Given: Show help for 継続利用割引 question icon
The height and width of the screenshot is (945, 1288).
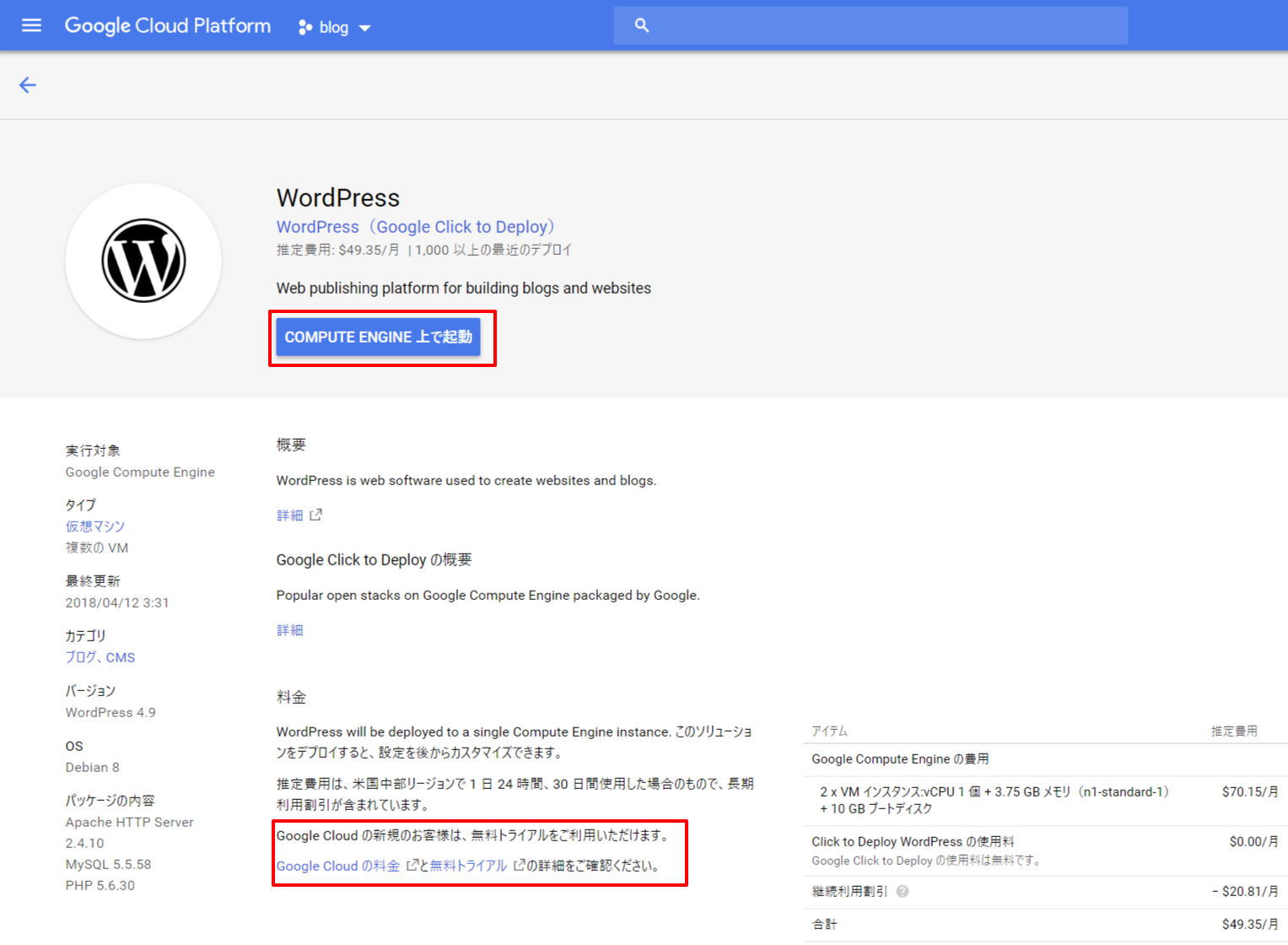Looking at the screenshot, I should (903, 892).
